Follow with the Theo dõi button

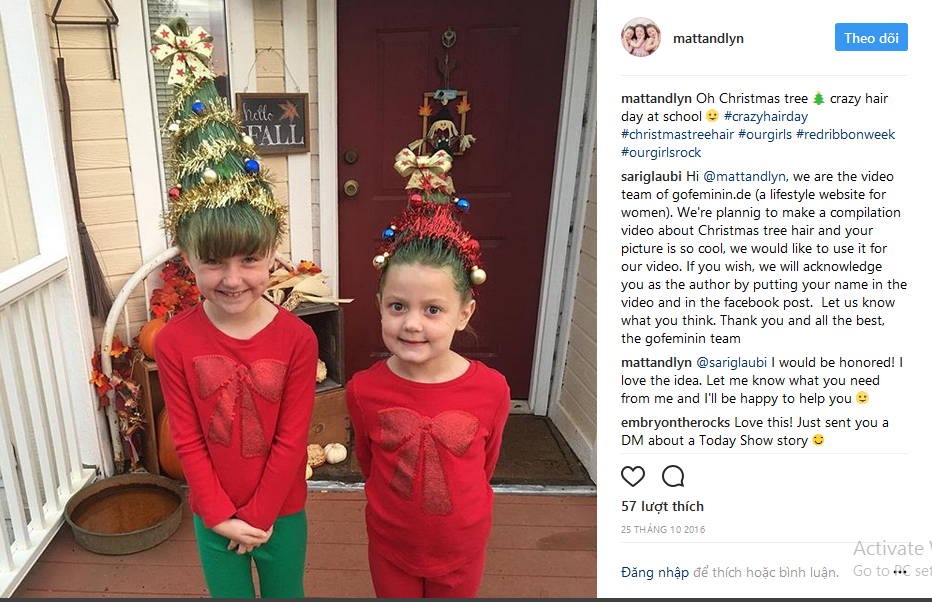pos(871,37)
